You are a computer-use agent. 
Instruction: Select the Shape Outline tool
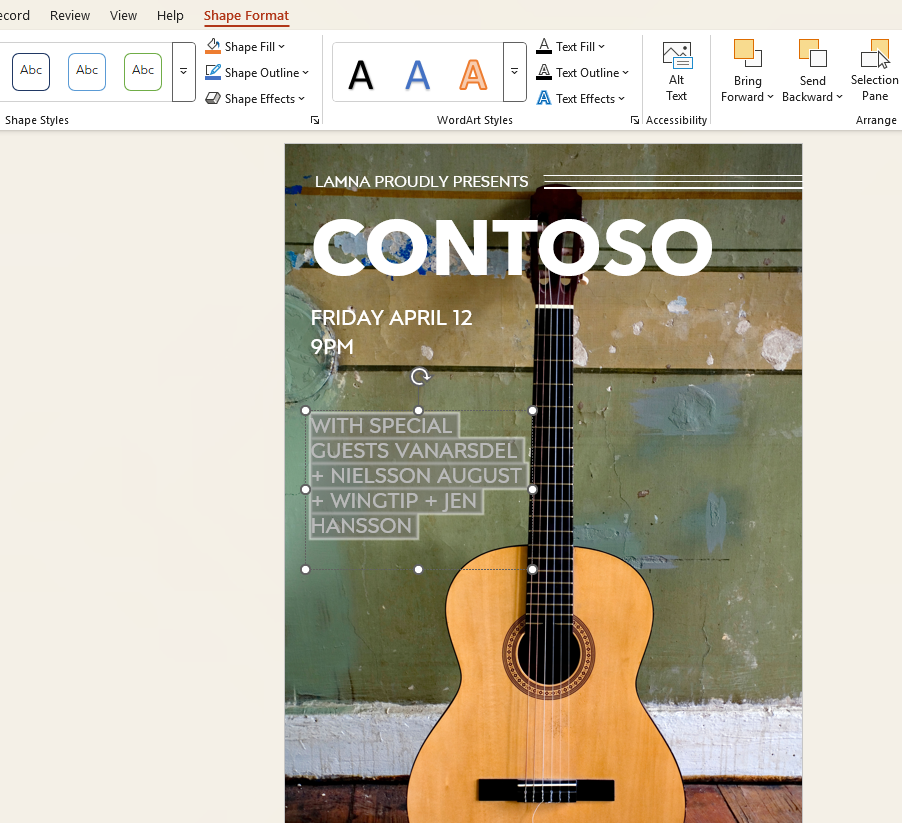point(258,72)
